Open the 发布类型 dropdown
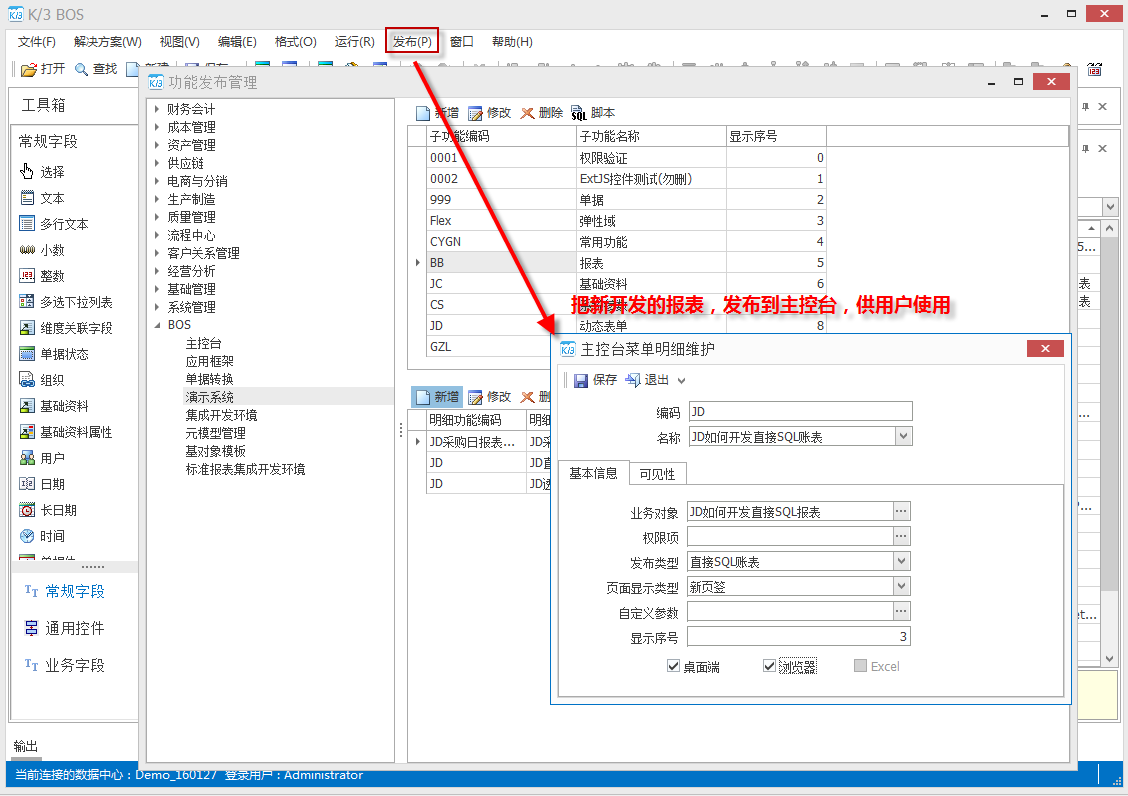 click(902, 562)
